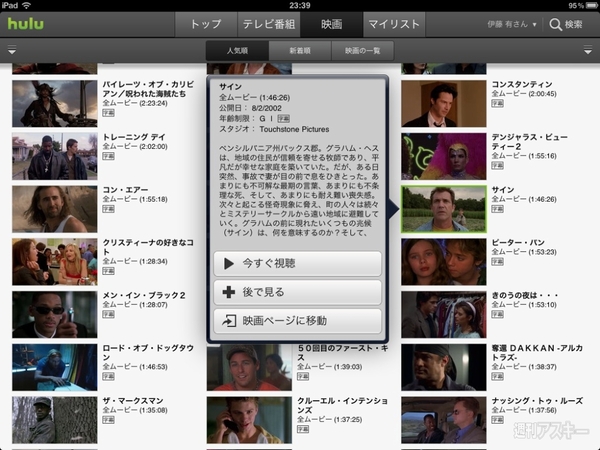The image size is (600, 450).
Task: Open the Pirates of the Caribbean thumbnail
Action: [x=55, y=103]
